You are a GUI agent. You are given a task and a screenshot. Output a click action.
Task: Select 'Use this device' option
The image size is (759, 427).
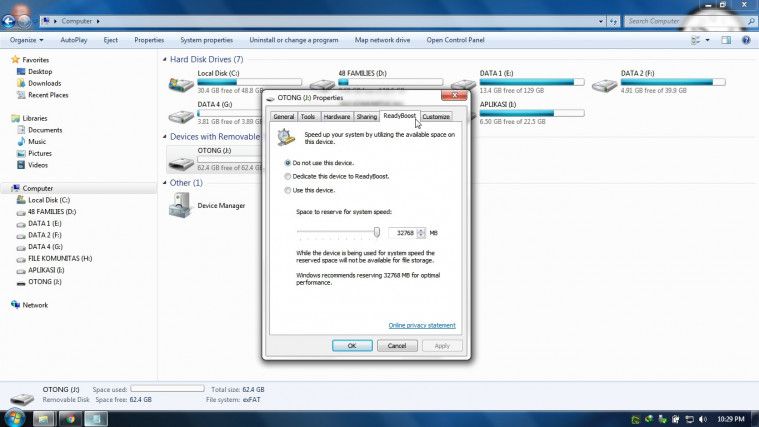coord(288,190)
